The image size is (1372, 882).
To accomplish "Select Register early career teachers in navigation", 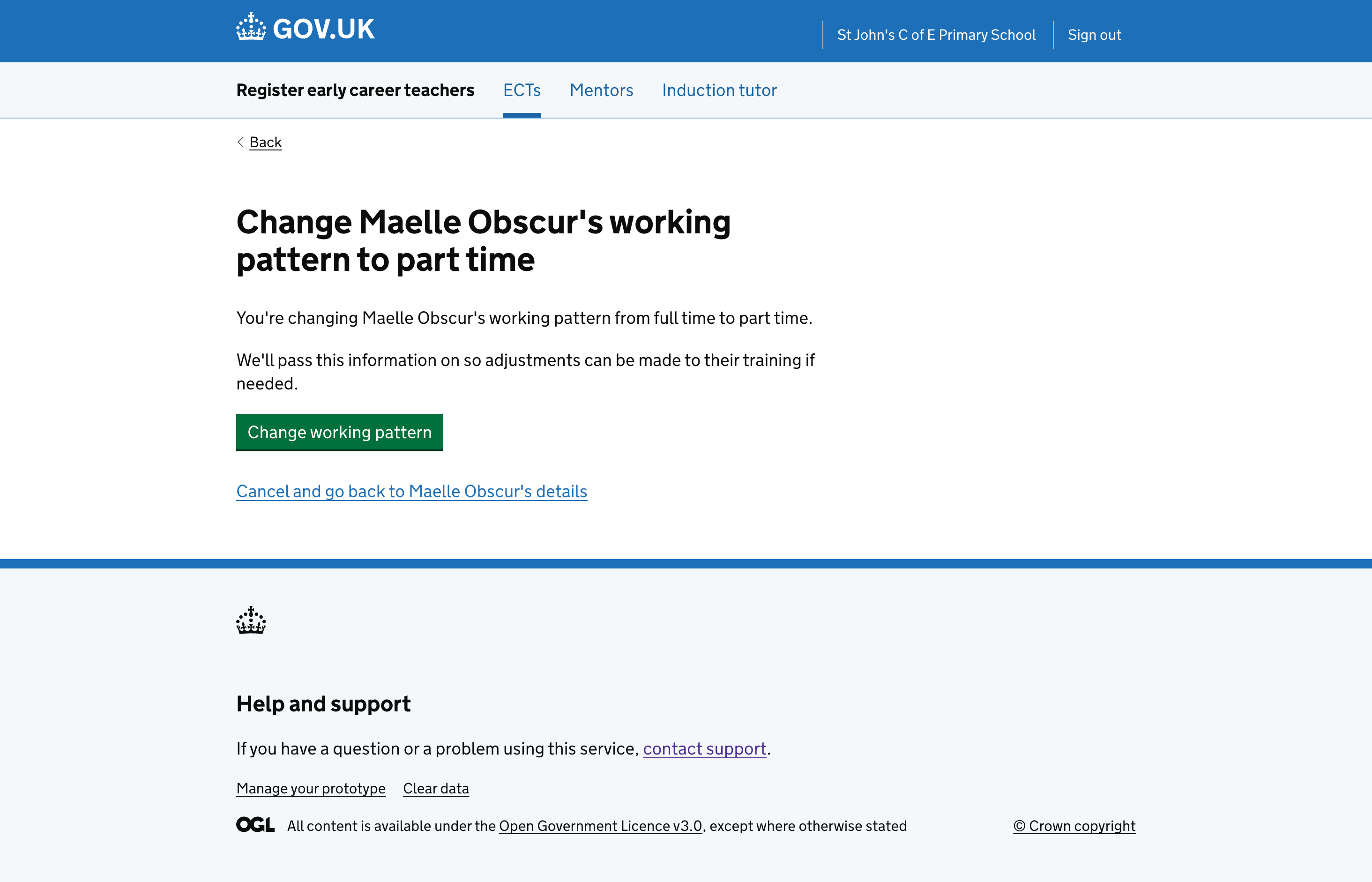I will point(355,90).
